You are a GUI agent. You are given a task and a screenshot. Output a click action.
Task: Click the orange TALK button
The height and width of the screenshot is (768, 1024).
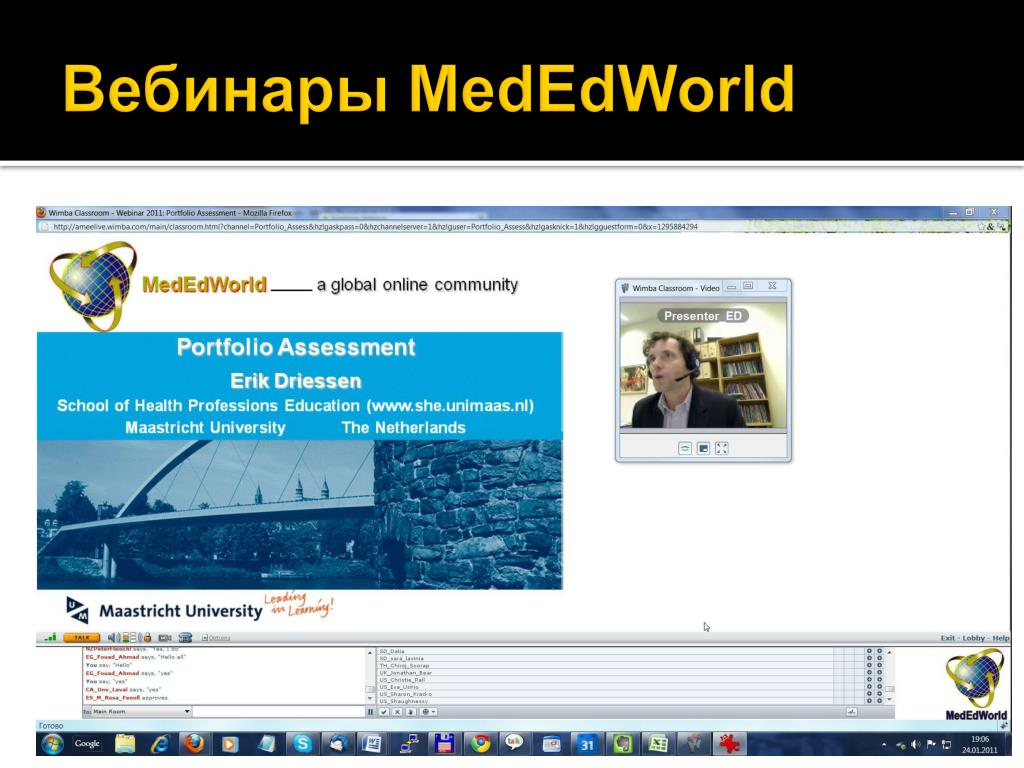click(82, 637)
